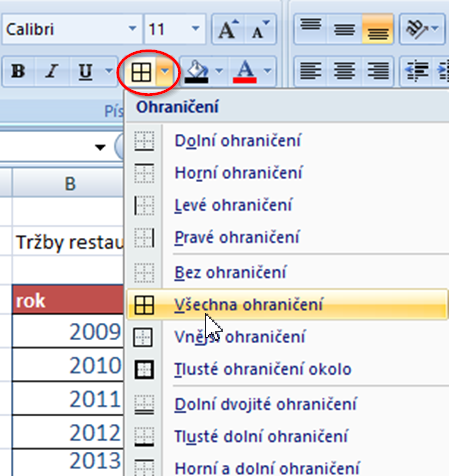Screen dimensions: 449x476
Task: Open orientation dropdown arrow
Action: pos(435,29)
